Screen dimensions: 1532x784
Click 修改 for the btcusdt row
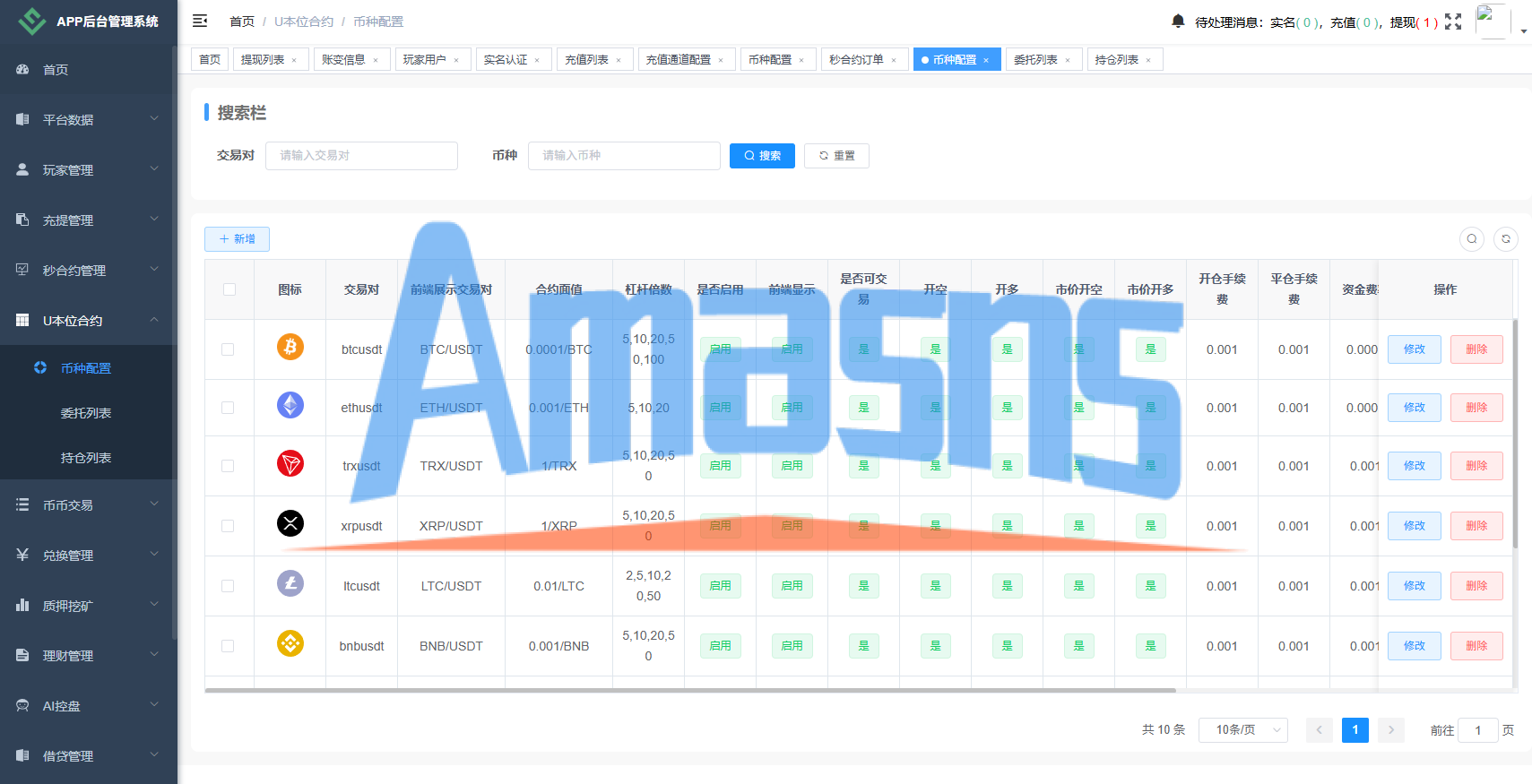(1415, 349)
